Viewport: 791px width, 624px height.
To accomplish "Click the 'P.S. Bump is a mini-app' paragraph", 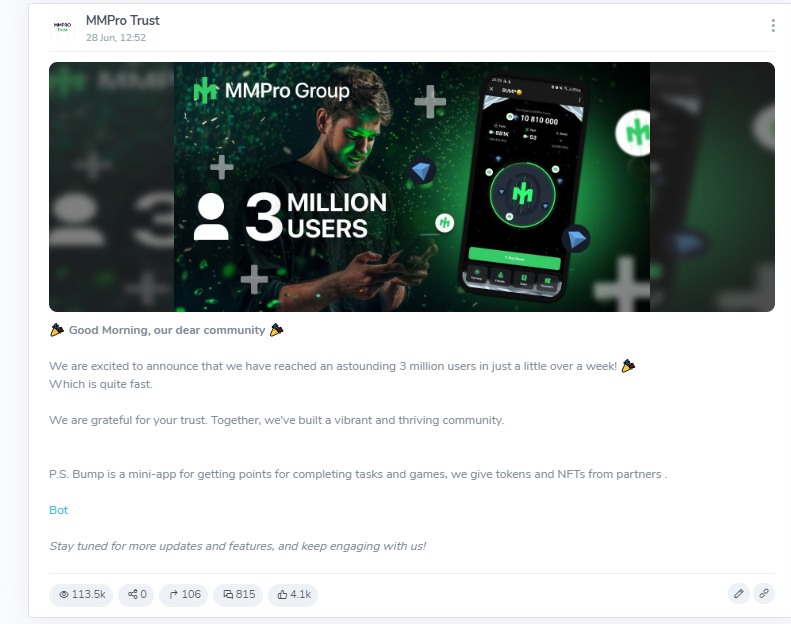I will [x=358, y=474].
